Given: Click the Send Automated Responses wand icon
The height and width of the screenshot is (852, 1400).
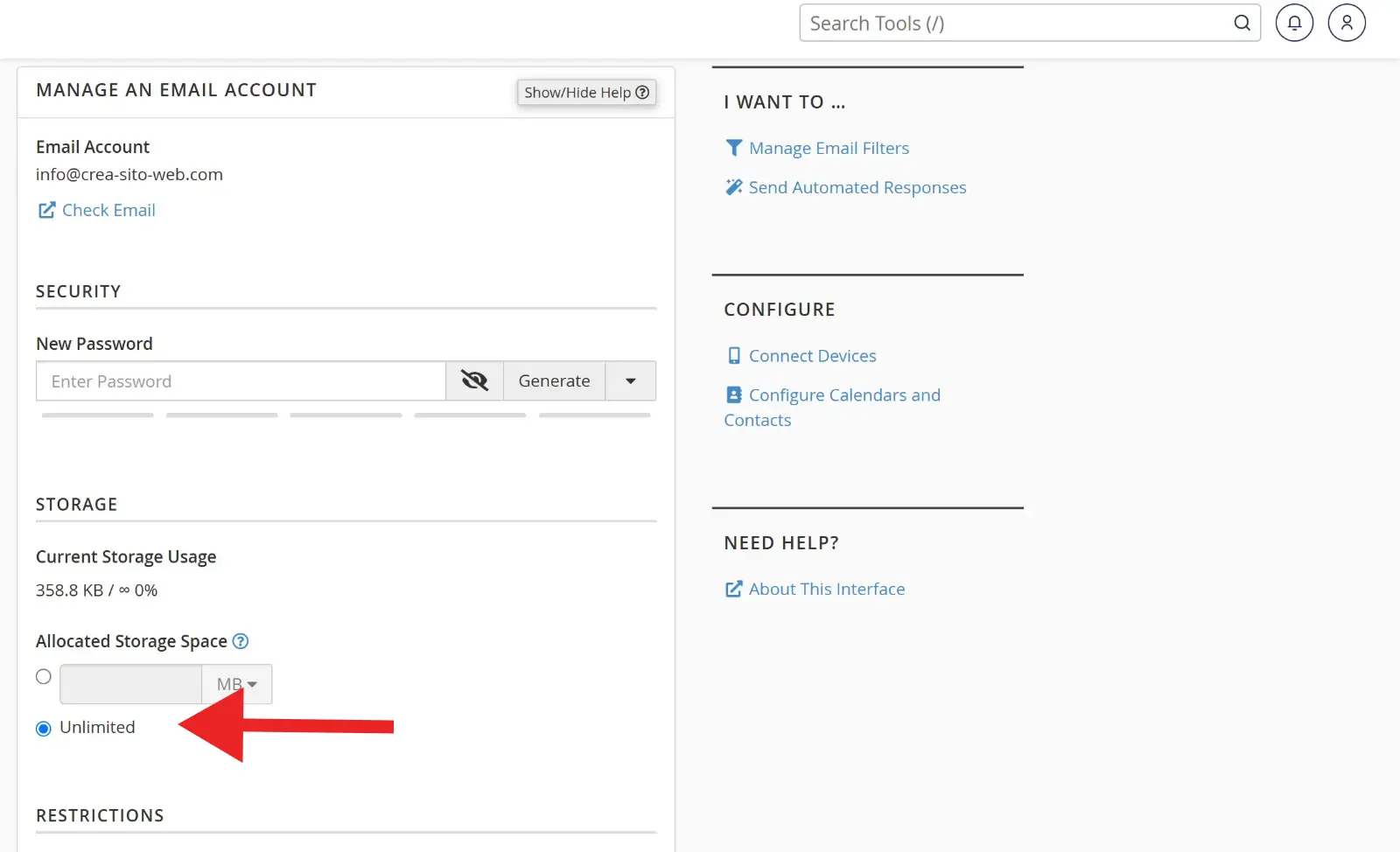Looking at the screenshot, I should click(x=733, y=187).
